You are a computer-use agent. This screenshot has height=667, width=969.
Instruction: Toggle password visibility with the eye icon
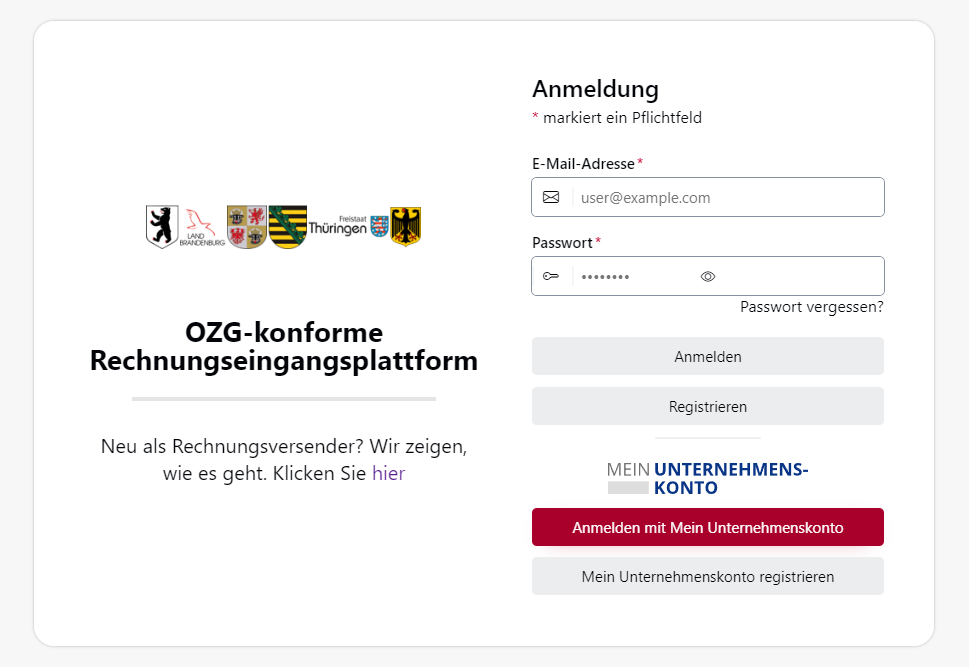click(x=707, y=276)
